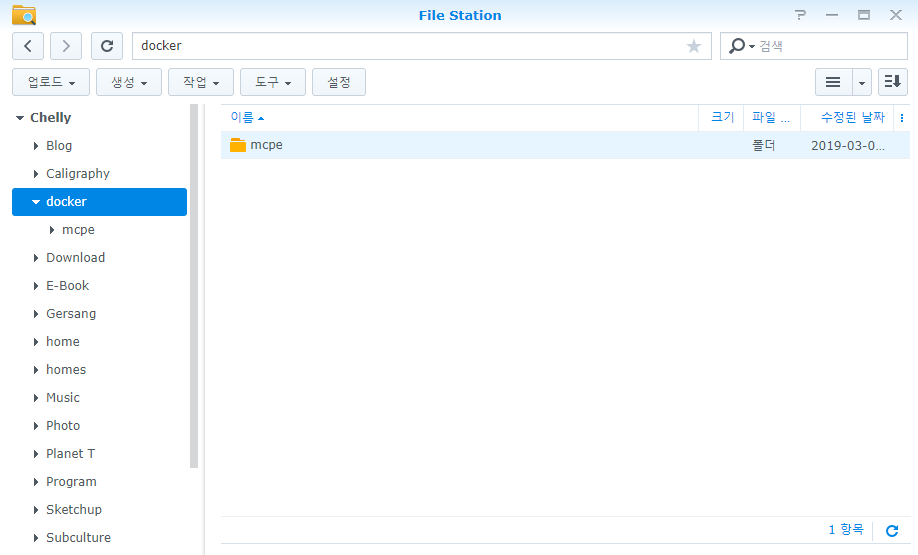Select mcpe under docker in tree
Viewport: 918px width, 555px height.
(x=78, y=230)
